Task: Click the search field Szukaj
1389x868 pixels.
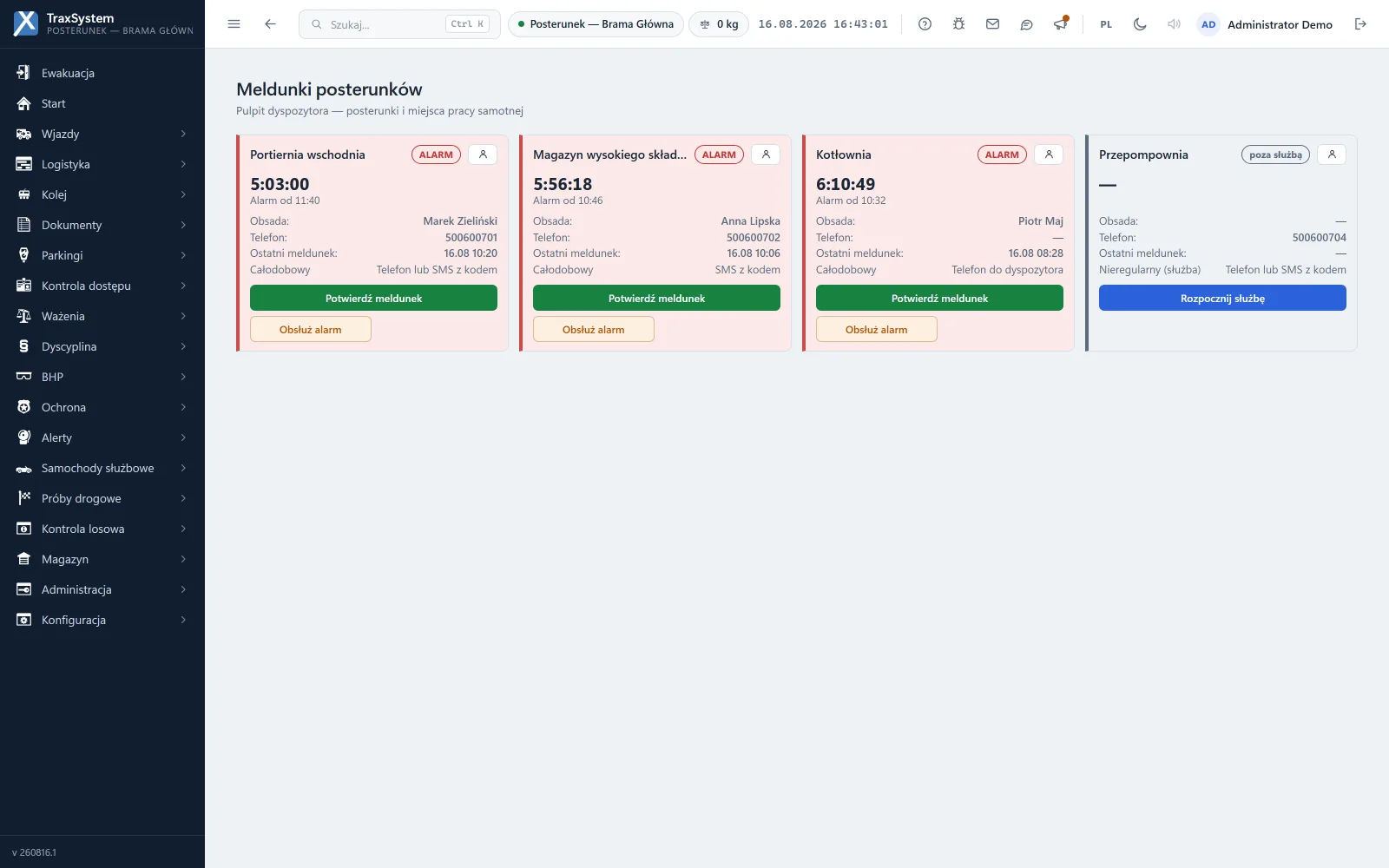Action: point(399,24)
